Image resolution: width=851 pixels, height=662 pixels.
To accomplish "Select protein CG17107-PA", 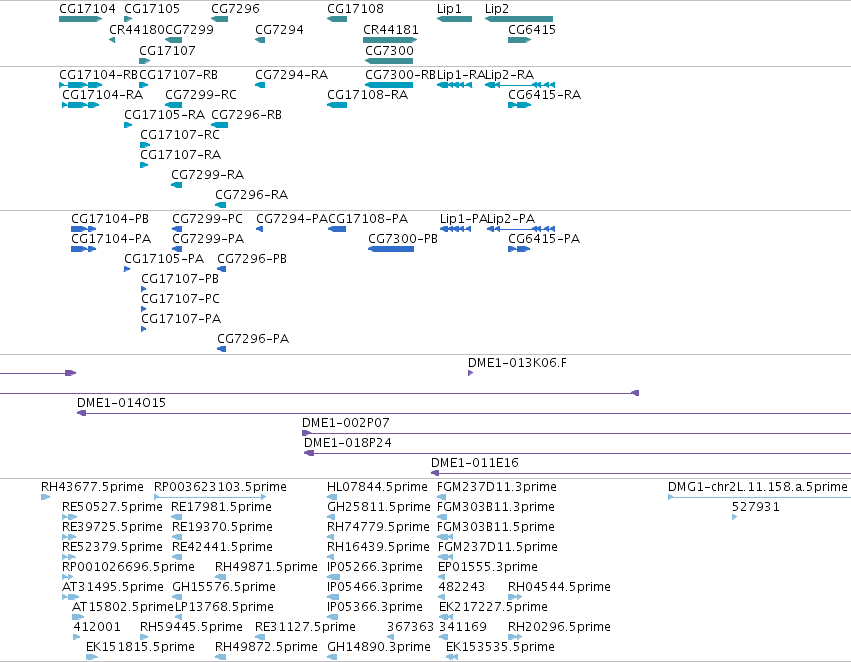I will [144, 329].
